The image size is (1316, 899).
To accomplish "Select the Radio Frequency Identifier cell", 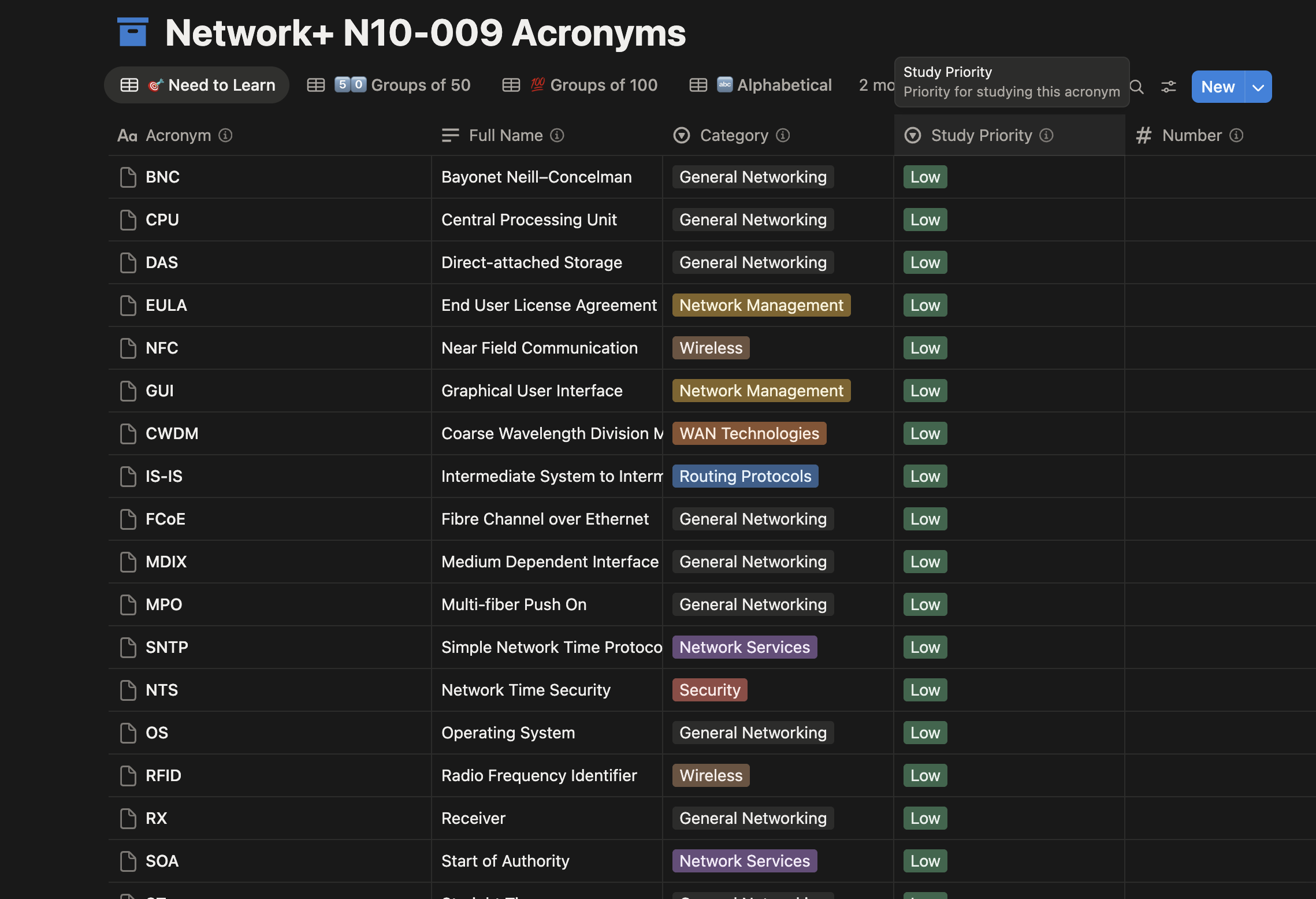I will 547,775.
